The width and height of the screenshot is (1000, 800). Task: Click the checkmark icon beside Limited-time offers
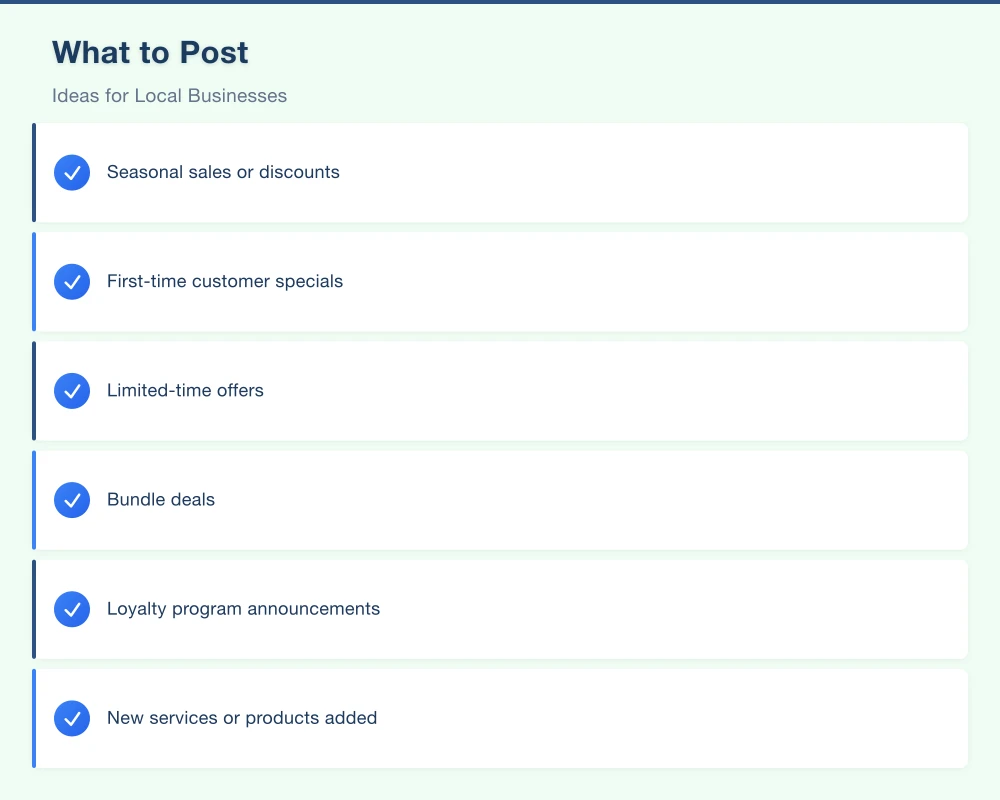(x=71, y=390)
